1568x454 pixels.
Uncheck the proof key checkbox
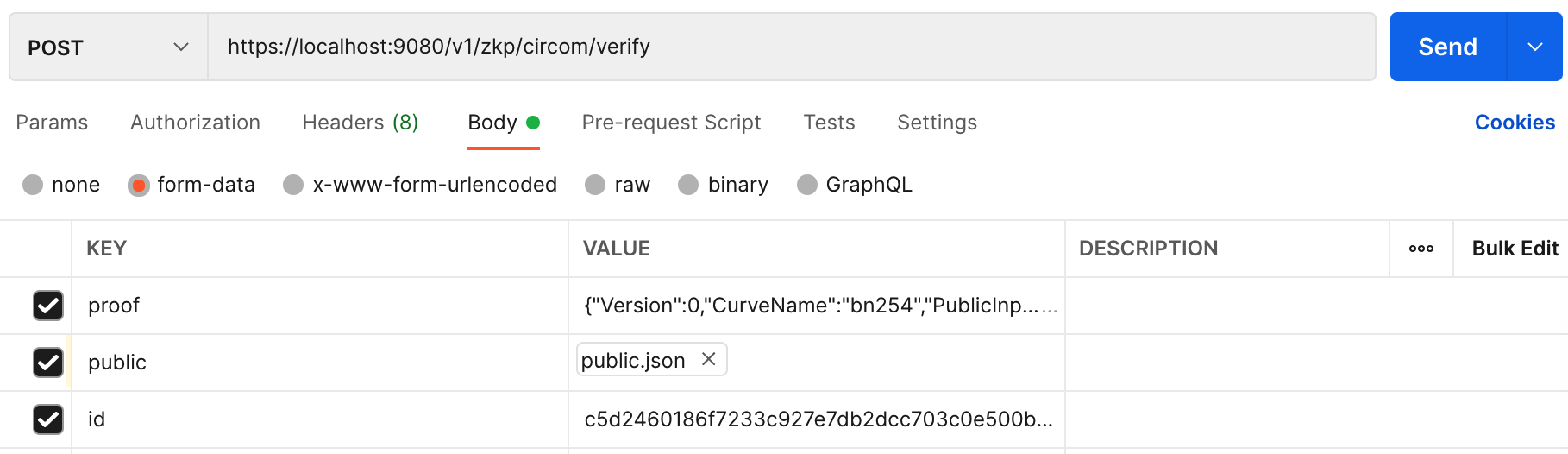click(48, 306)
